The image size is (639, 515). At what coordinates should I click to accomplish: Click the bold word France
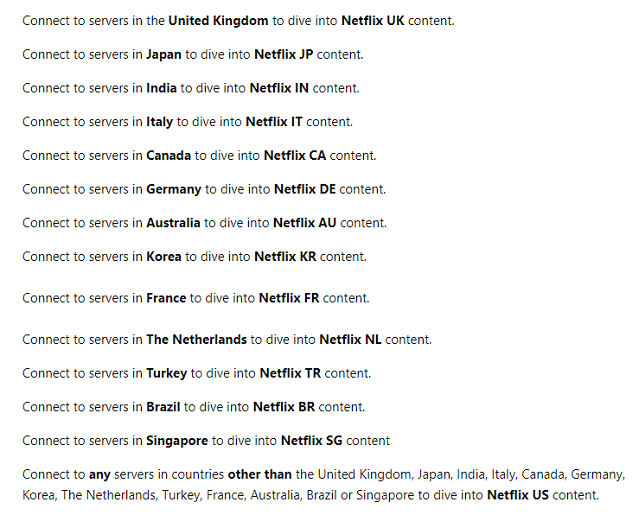pyautogui.click(x=166, y=298)
